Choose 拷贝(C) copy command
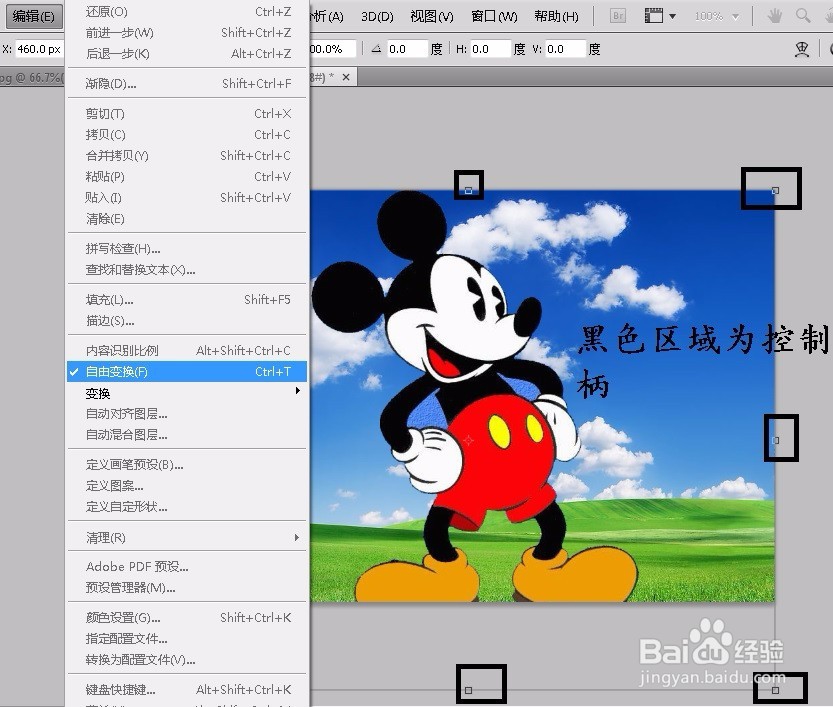This screenshot has width=833, height=707. tap(187, 134)
